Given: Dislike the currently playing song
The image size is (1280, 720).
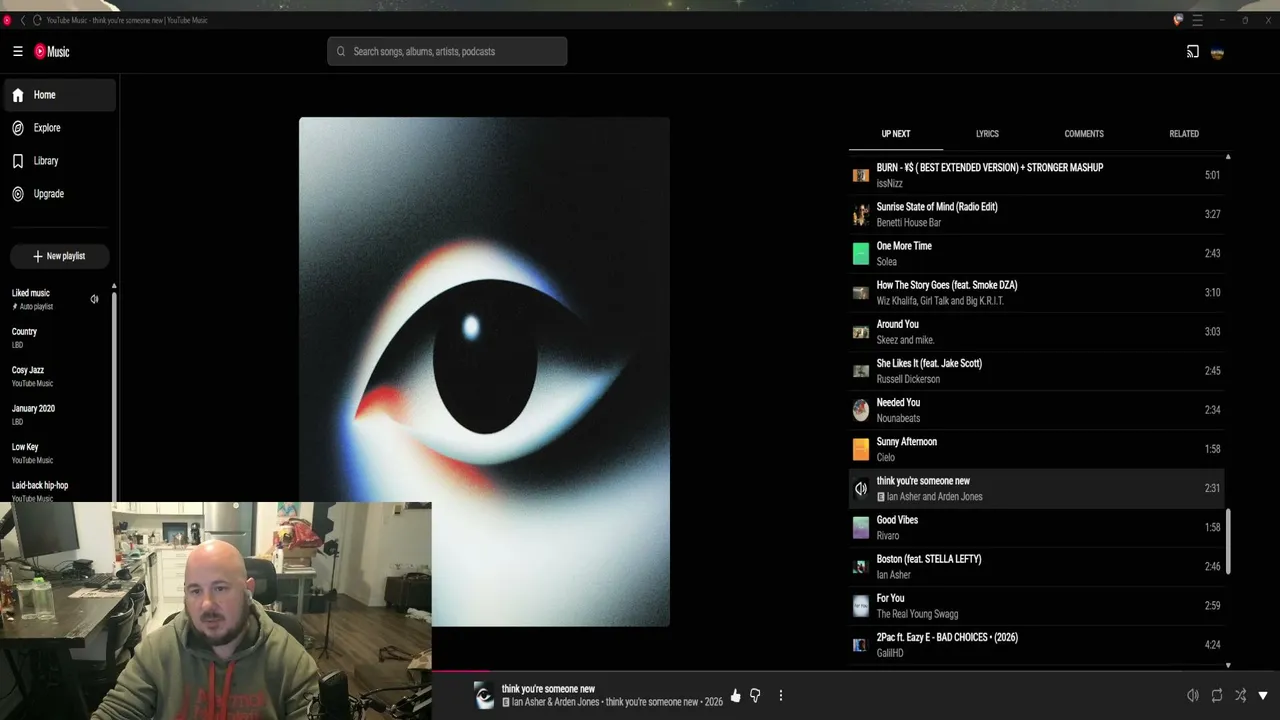Looking at the screenshot, I should click(755, 696).
